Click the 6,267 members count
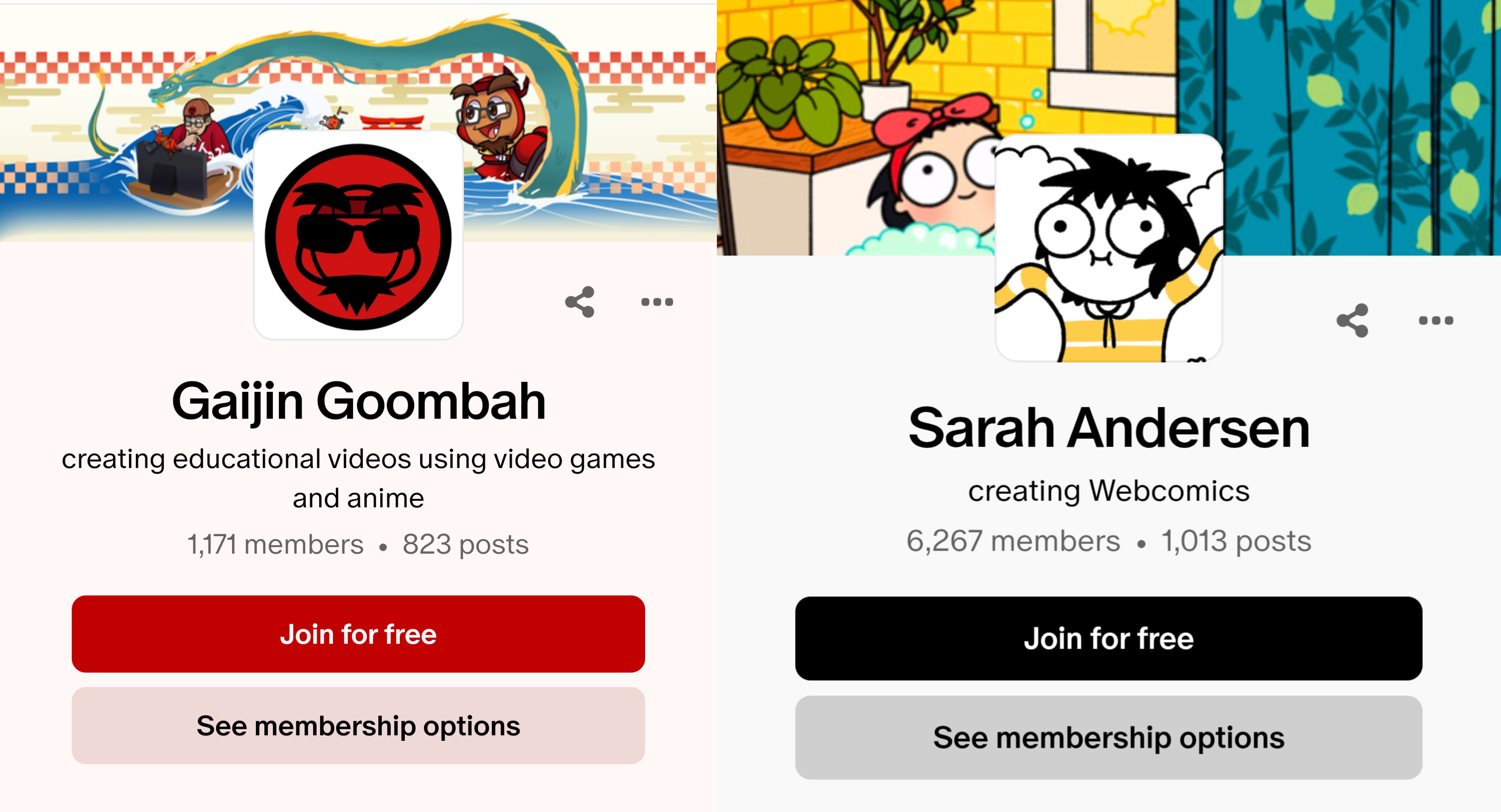 1013,541
